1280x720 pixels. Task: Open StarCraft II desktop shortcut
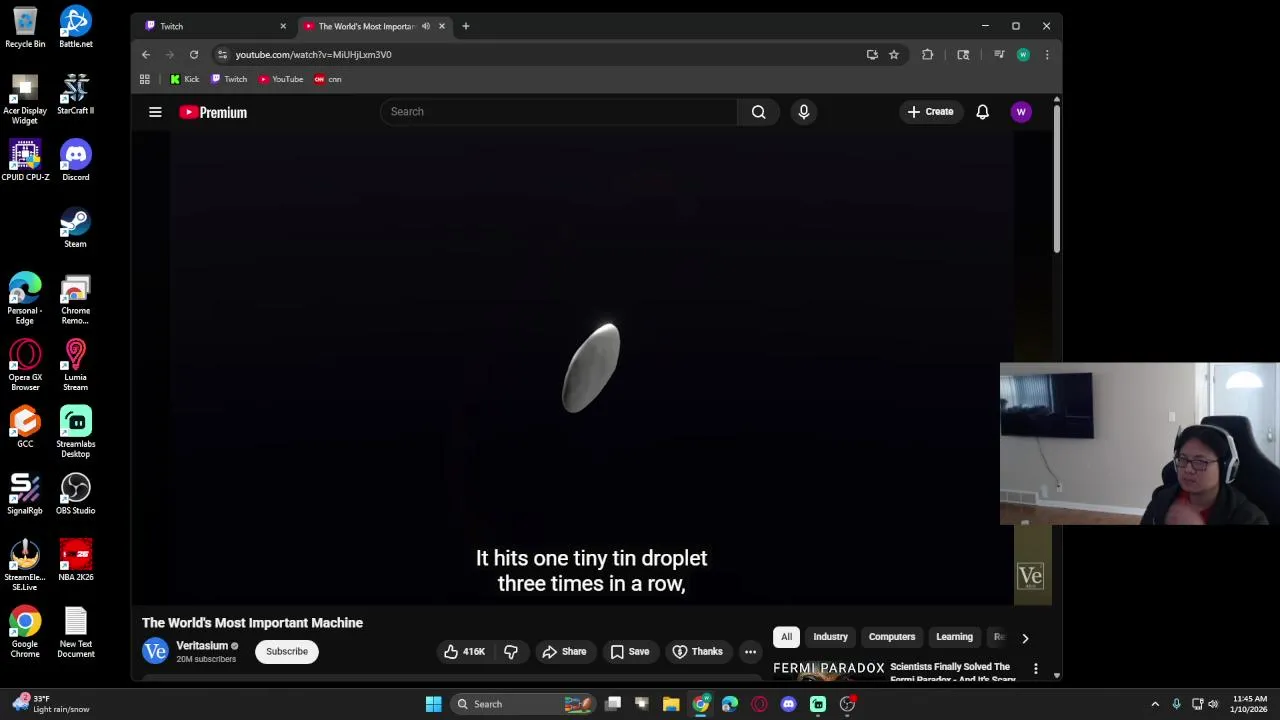click(75, 94)
